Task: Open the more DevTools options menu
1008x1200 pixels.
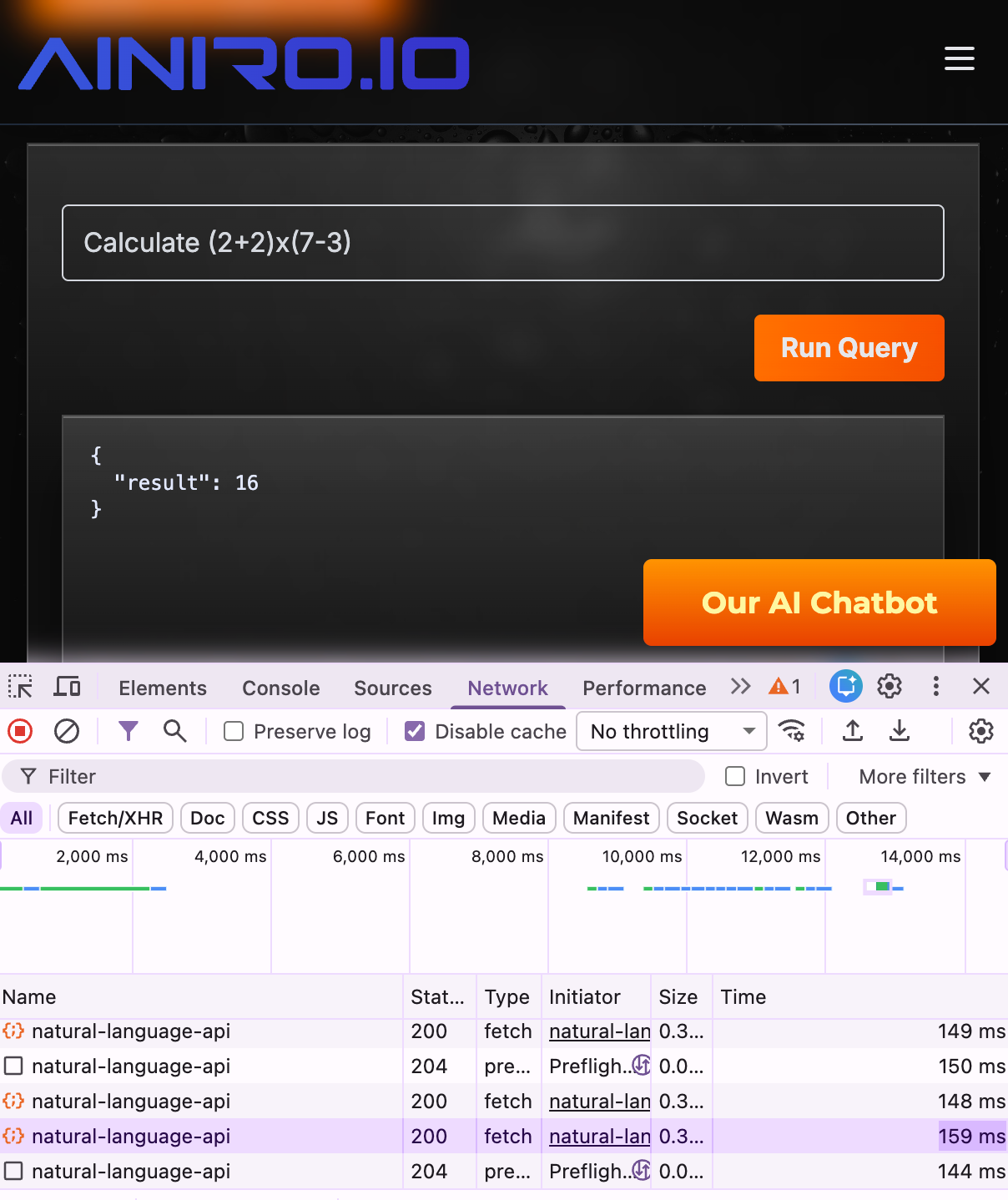Action: pyautogui.click(x=935, y=686)
